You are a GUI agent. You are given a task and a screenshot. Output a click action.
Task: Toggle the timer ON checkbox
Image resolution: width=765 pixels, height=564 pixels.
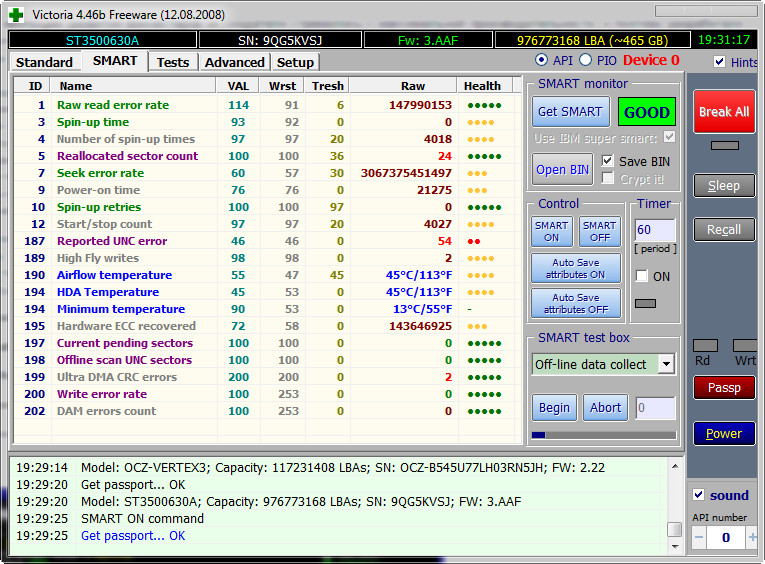[641, 276]
